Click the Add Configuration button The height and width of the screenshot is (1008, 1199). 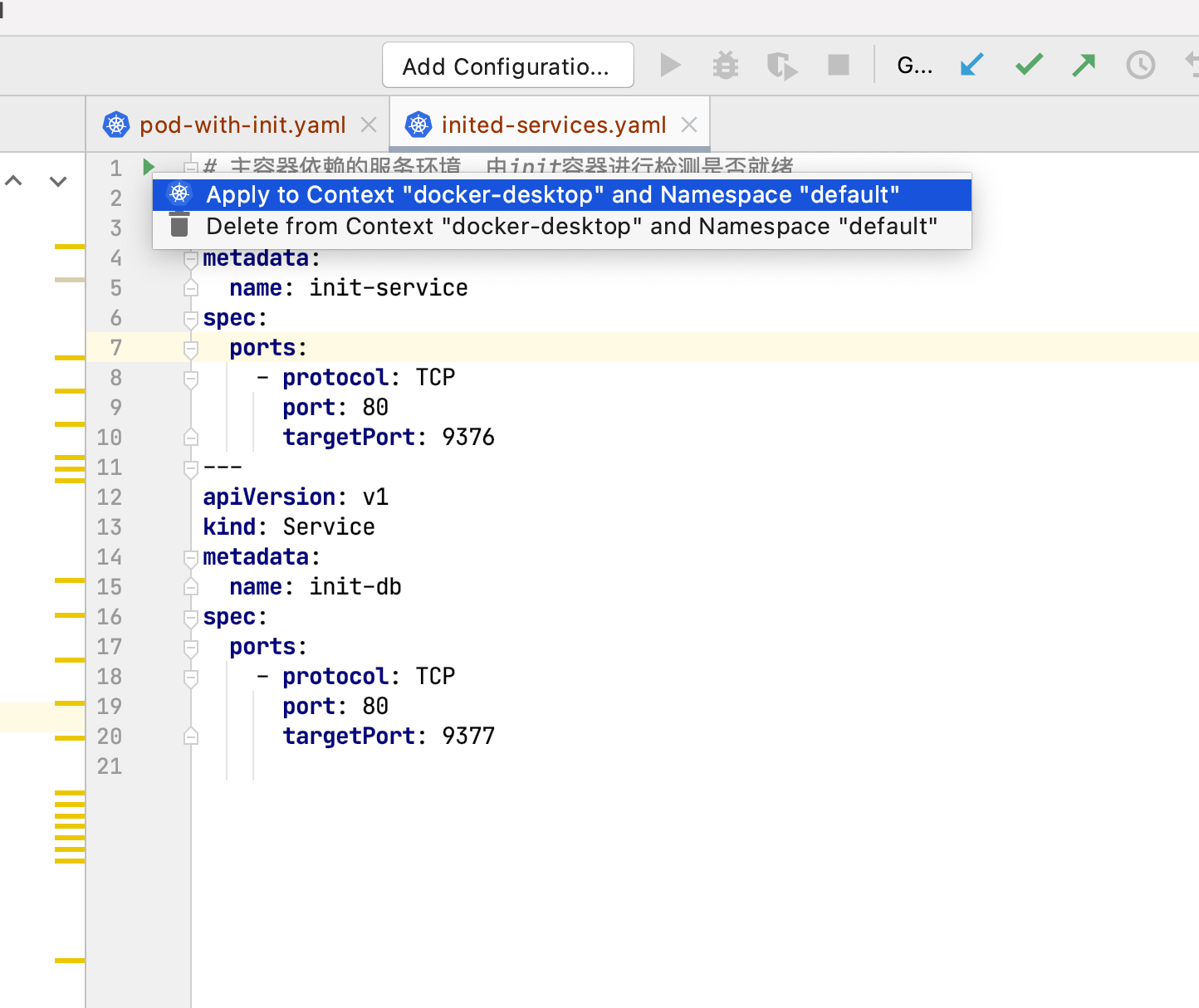tap(507, 66)
